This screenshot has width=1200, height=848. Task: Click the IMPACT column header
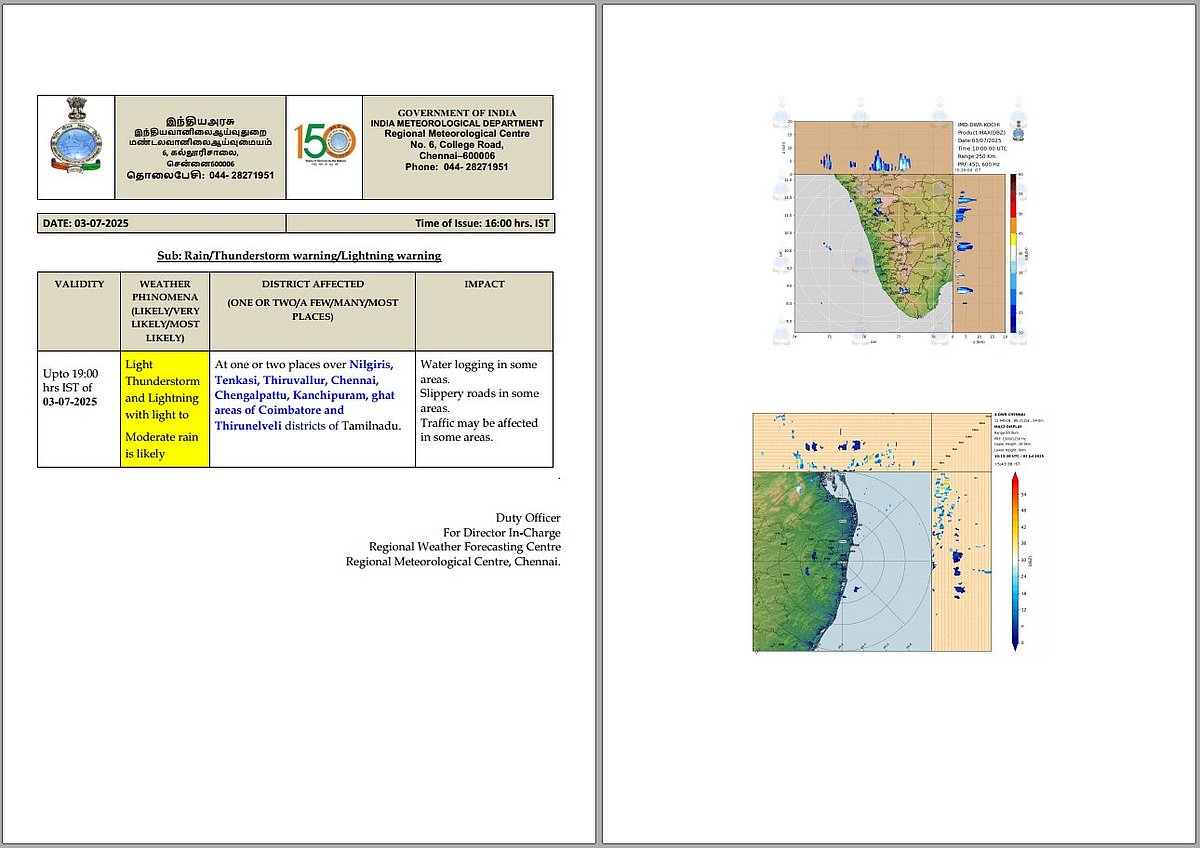(x=484, y=284)
